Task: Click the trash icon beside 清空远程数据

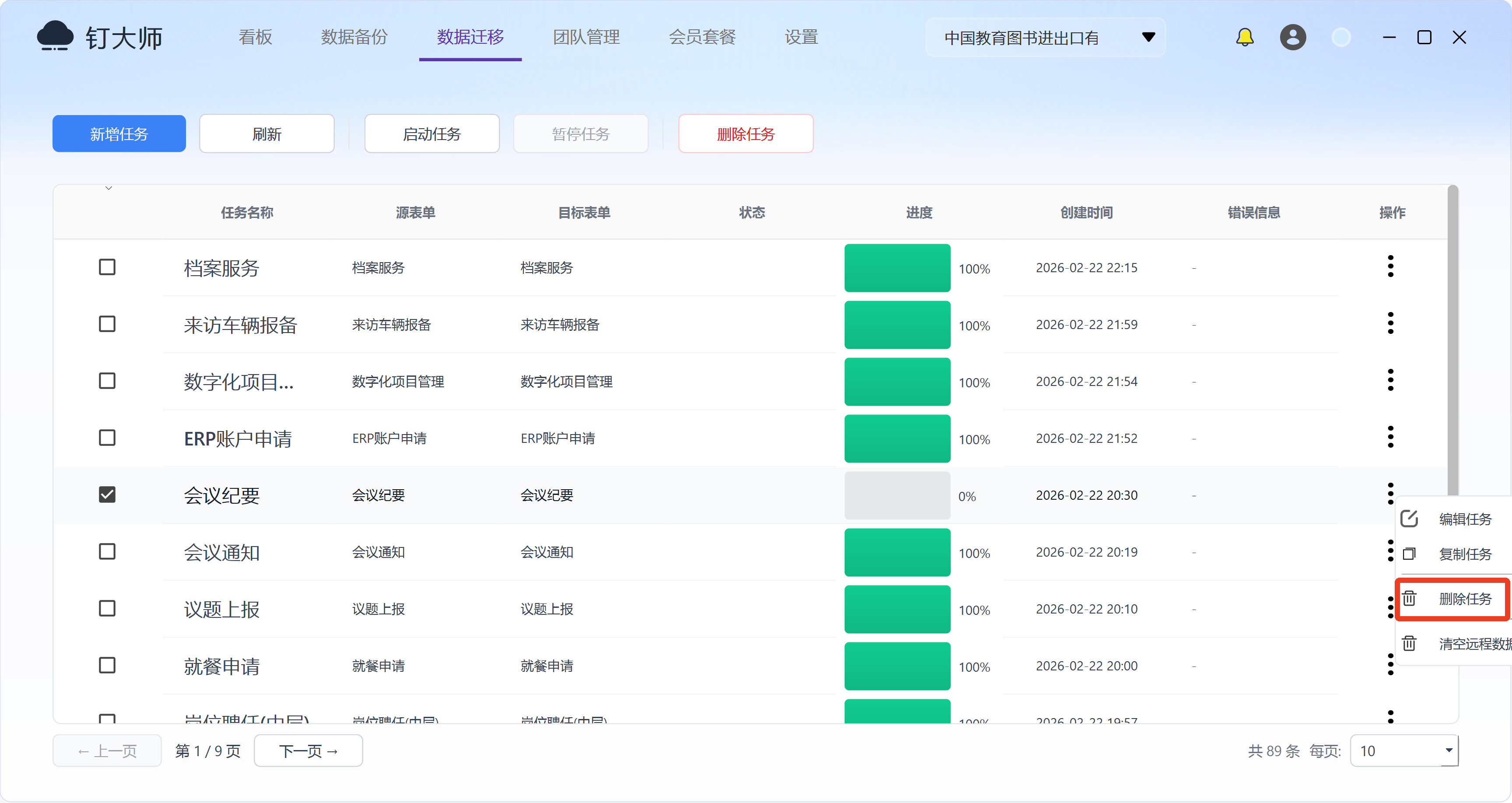Action: [x=1409, y=643]
